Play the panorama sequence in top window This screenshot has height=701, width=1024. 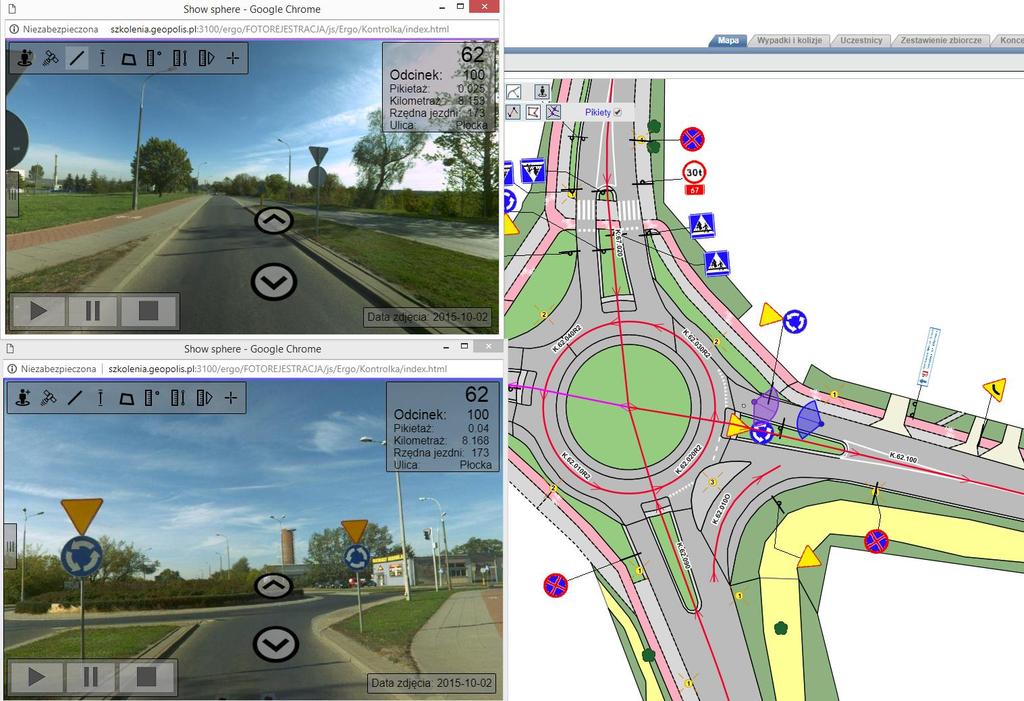(39, 311)
